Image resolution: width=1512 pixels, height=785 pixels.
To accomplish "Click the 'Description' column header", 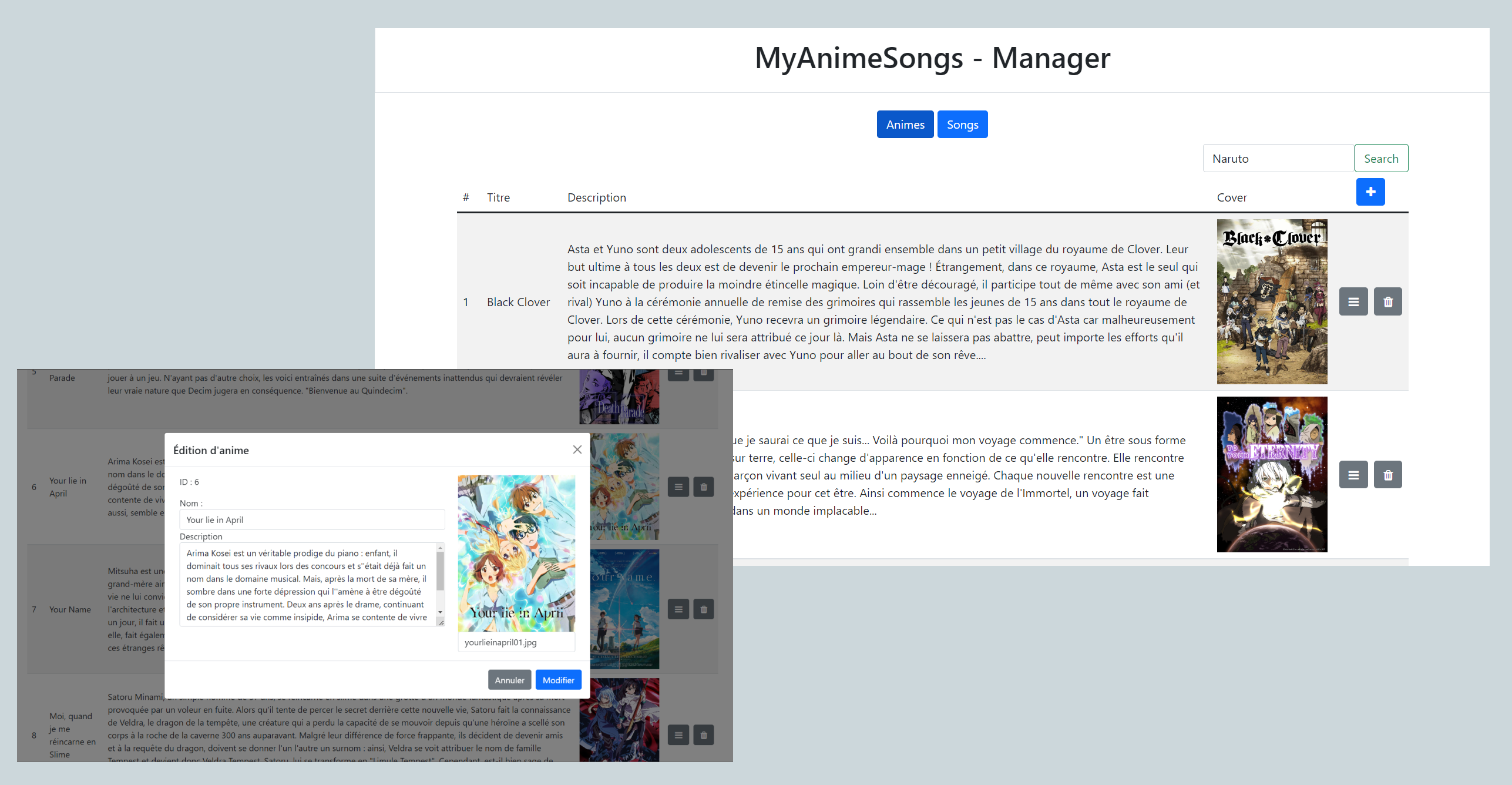I will (x=596, y=197).
